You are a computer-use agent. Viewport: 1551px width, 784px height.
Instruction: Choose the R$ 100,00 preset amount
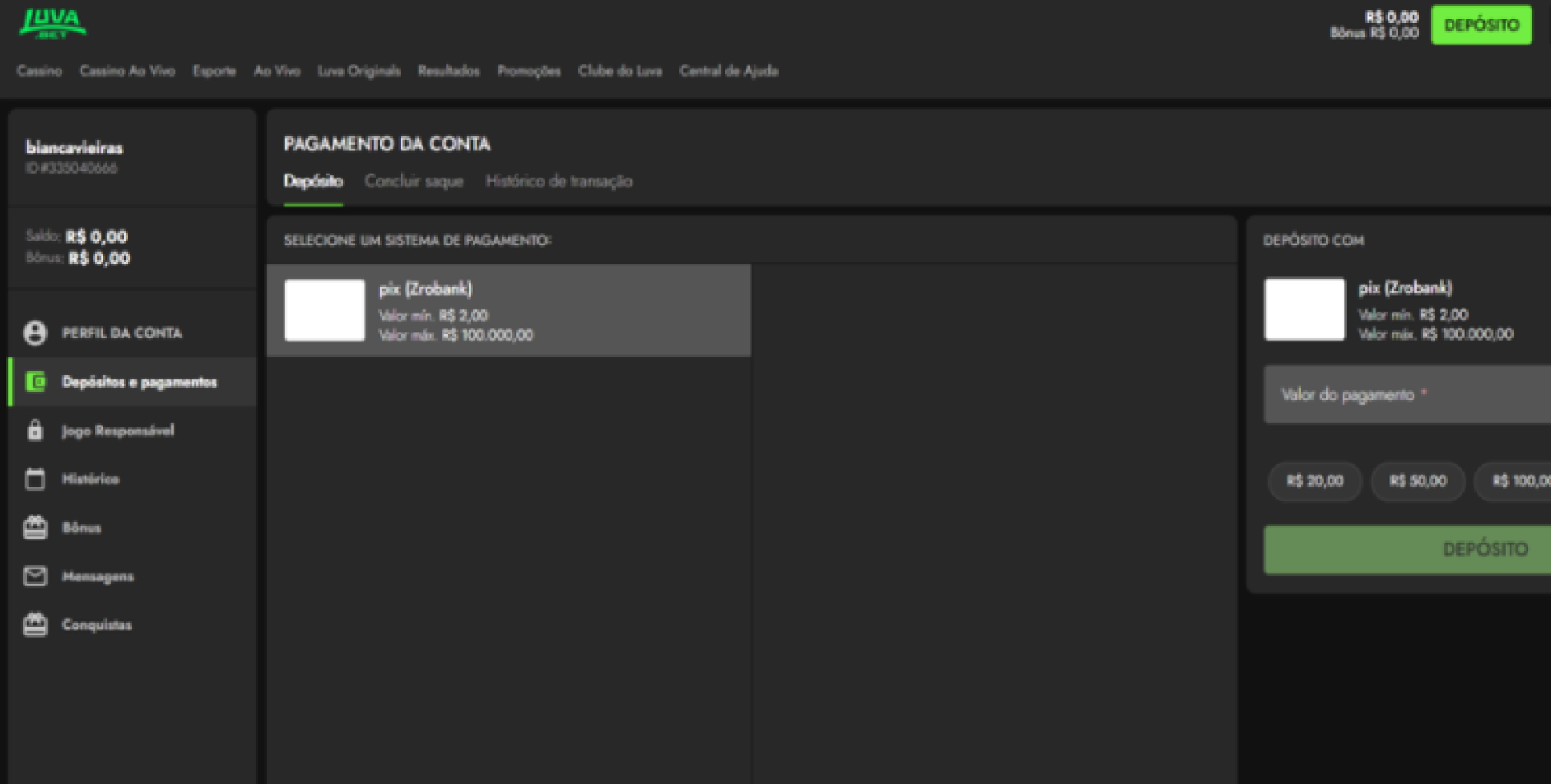pos(1519,481)
